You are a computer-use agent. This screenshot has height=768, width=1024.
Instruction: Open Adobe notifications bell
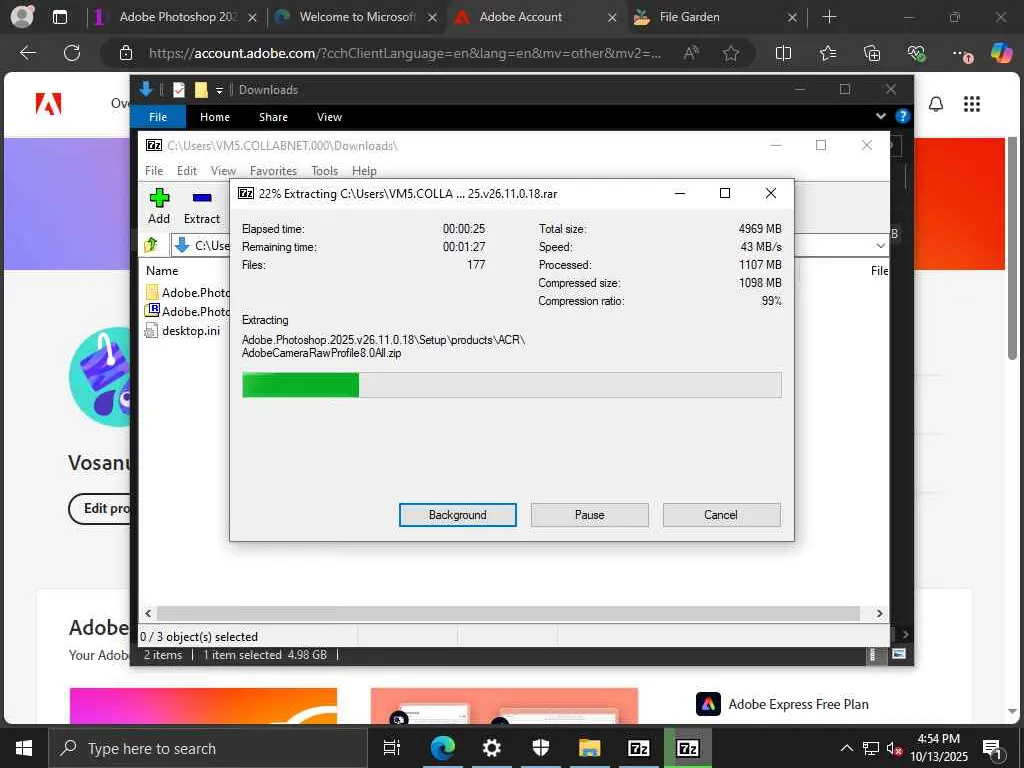coord(936,104)
